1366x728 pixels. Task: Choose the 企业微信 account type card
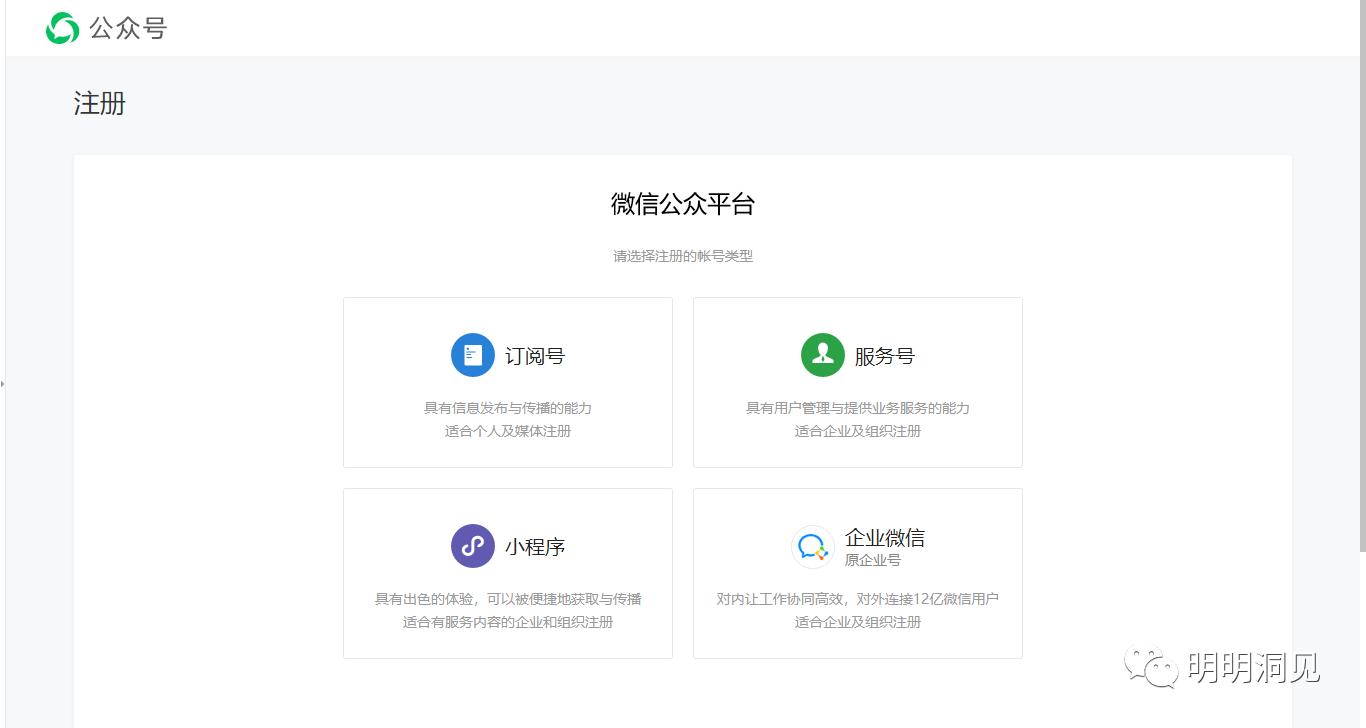coord(857,573)
